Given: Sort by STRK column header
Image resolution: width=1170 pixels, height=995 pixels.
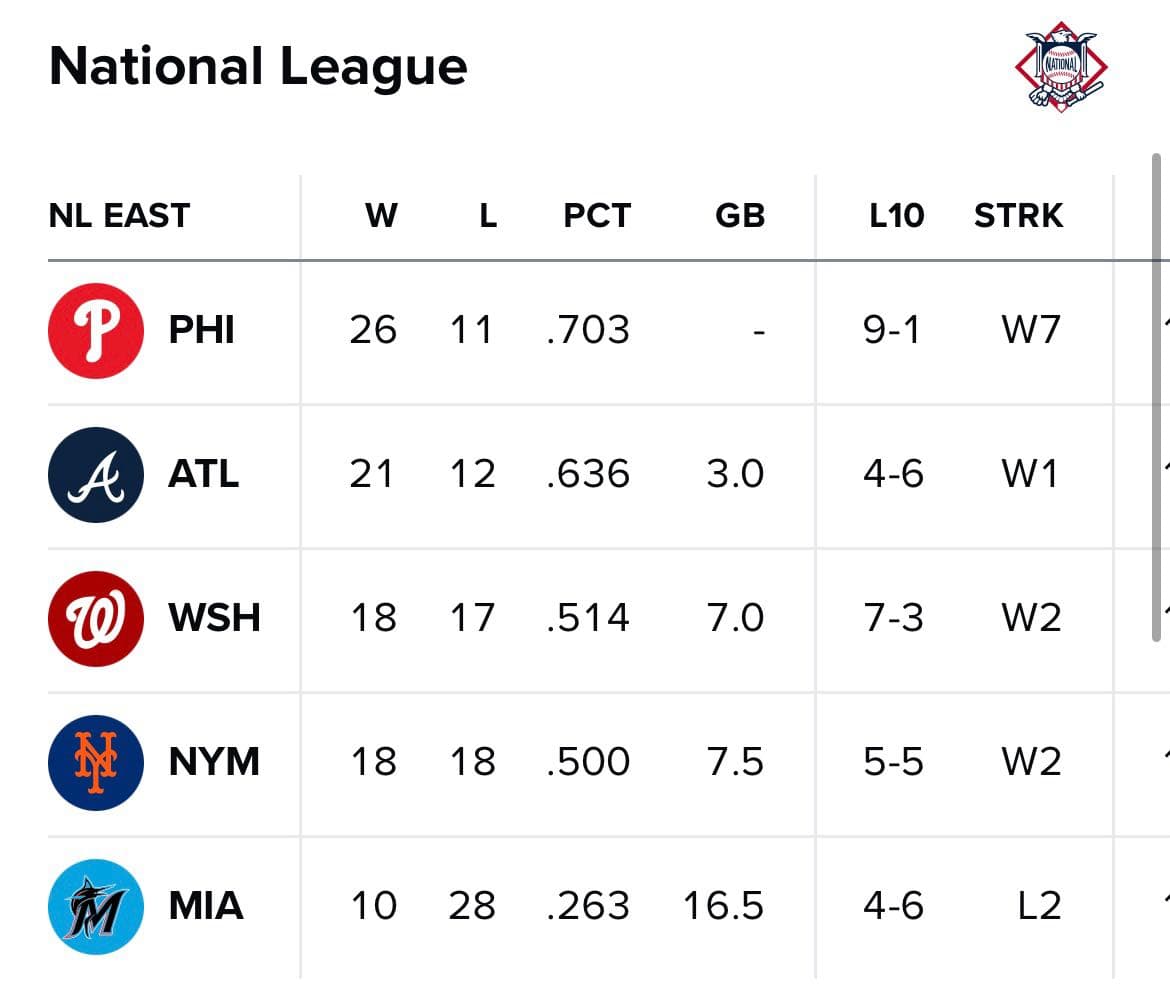Looking at the screenshot, I should [x=1018, y=215].
